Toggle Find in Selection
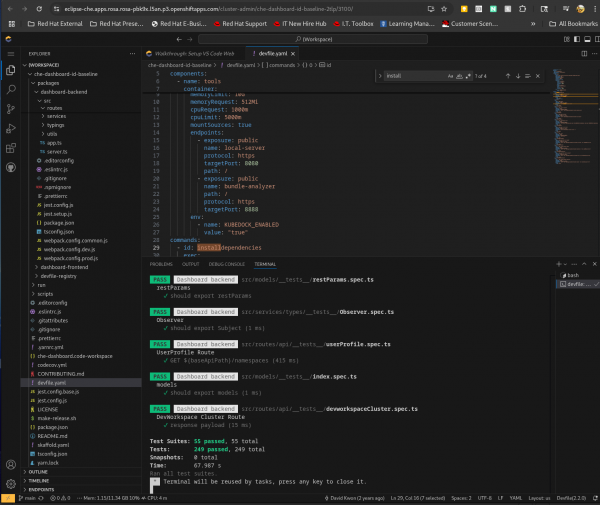Screen dimensions: 600x505 (x=528, y=76)
